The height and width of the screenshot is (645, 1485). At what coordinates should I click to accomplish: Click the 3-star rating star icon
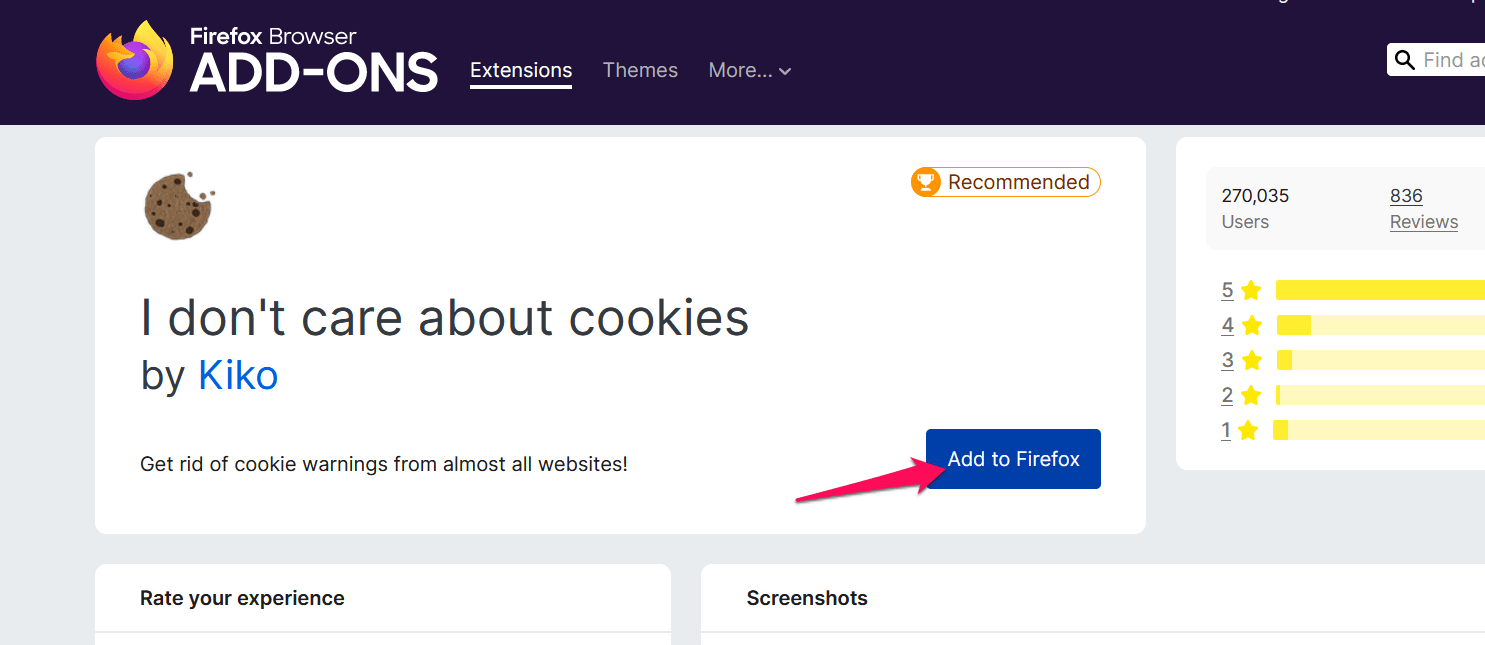pos(1251,360)
